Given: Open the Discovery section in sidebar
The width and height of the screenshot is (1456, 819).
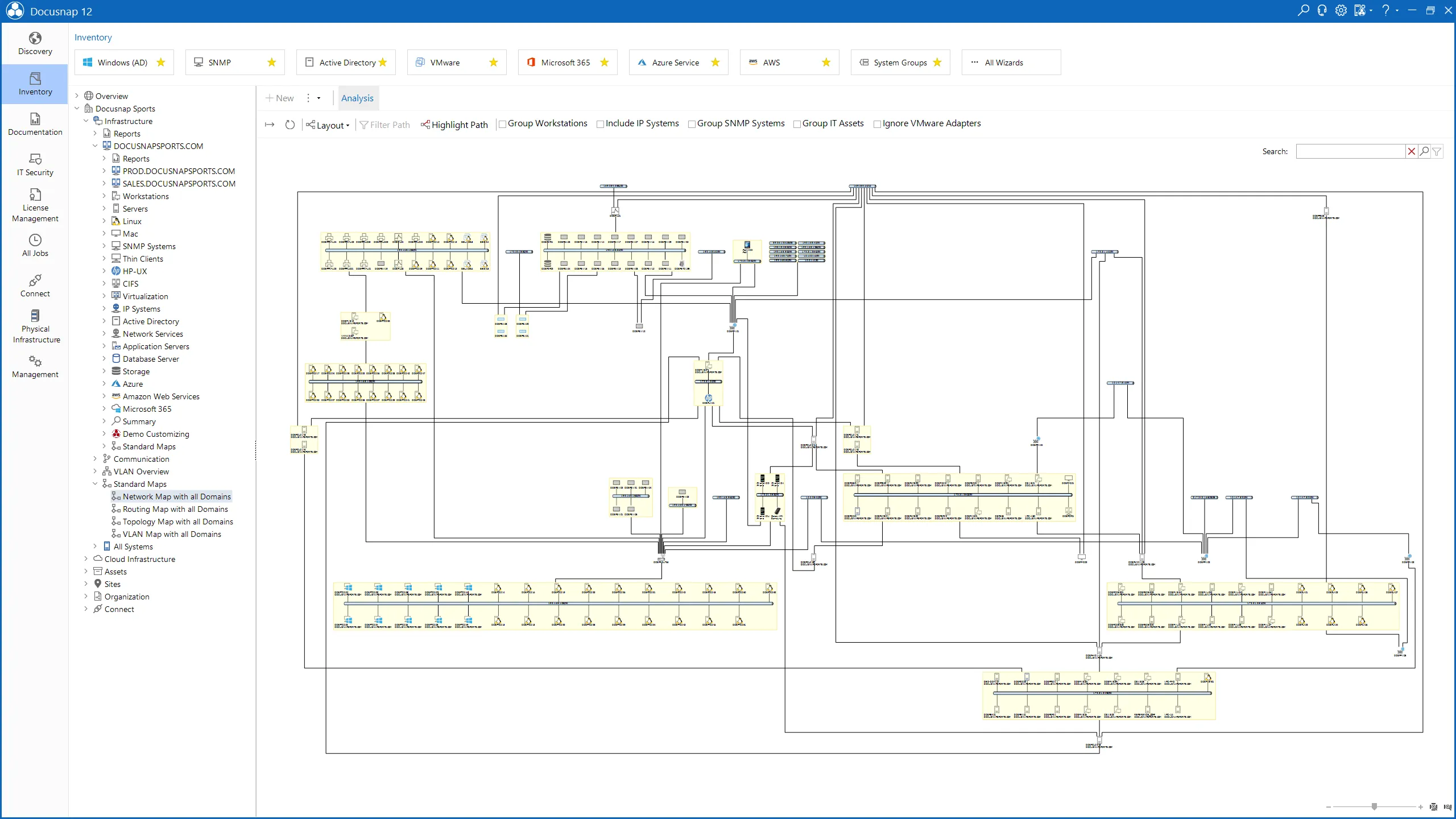Looking at the screenshot, I should click(x=35, y=44).
